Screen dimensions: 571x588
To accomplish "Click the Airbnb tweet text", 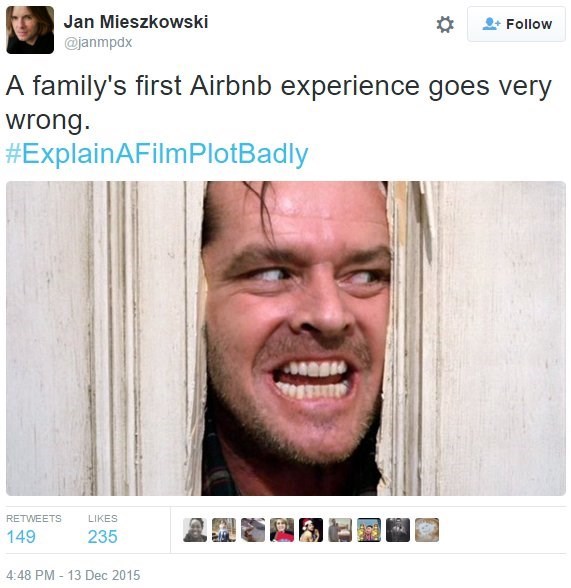I will (x=279, y=102).
